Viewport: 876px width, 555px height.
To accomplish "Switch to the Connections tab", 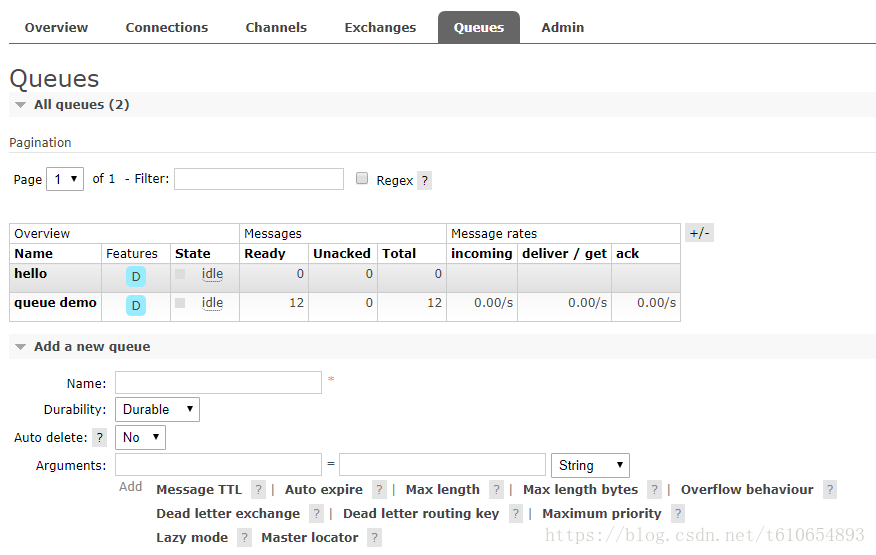I will (166, 27).
